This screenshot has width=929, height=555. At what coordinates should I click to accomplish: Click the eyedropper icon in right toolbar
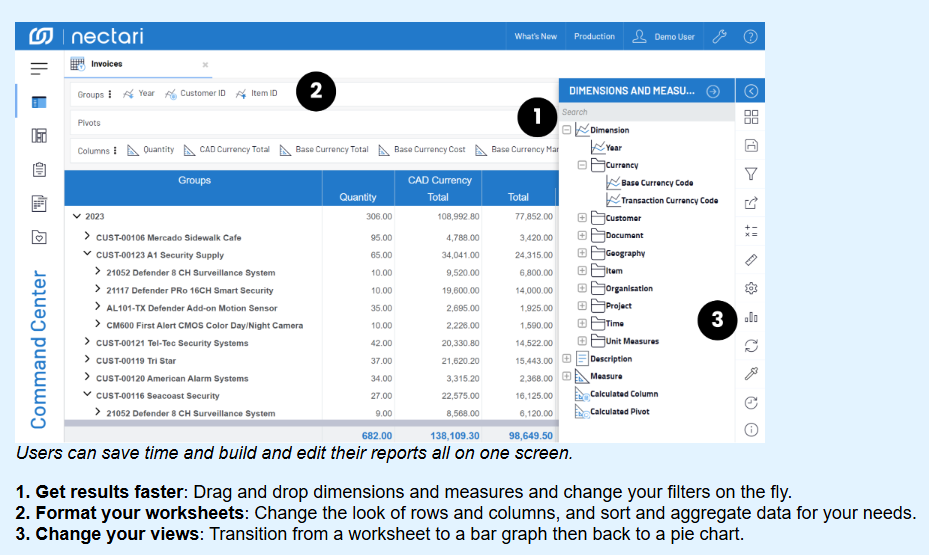[x=751, y=374]
